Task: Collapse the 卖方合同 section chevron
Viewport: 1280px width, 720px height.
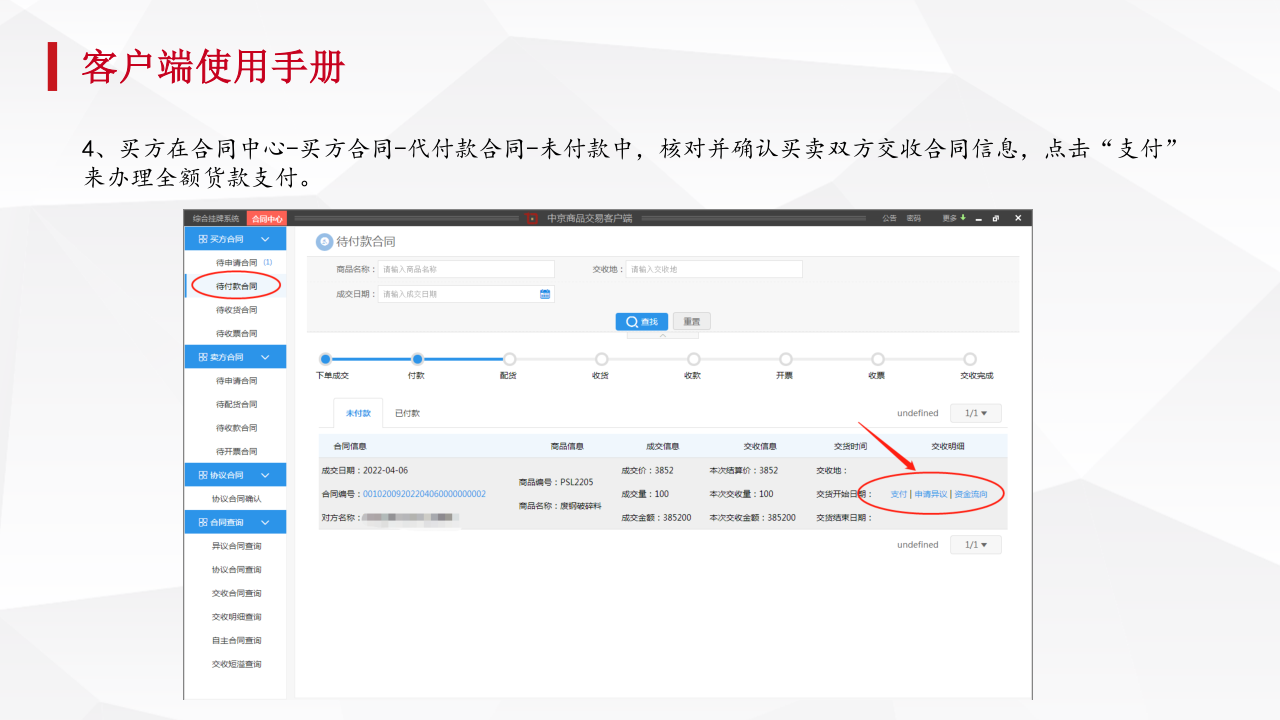Action: (x=265, y=357)
